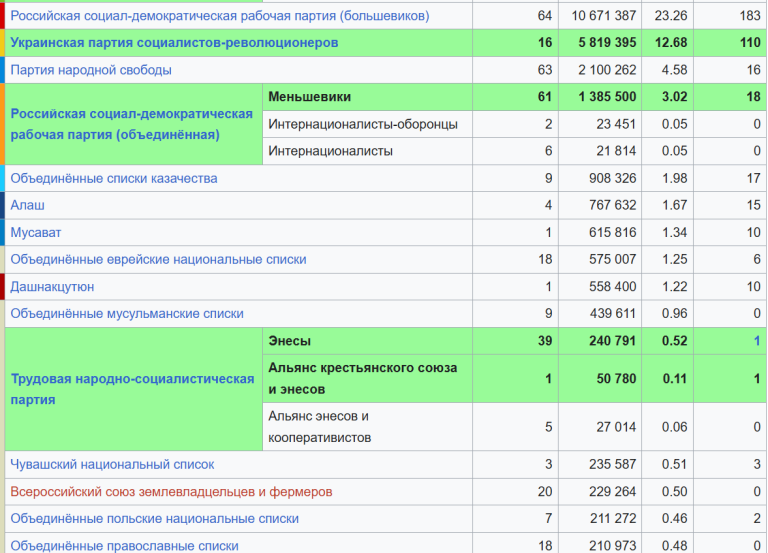
Task: Open the Алаш party link
Action: click(27, 205)
